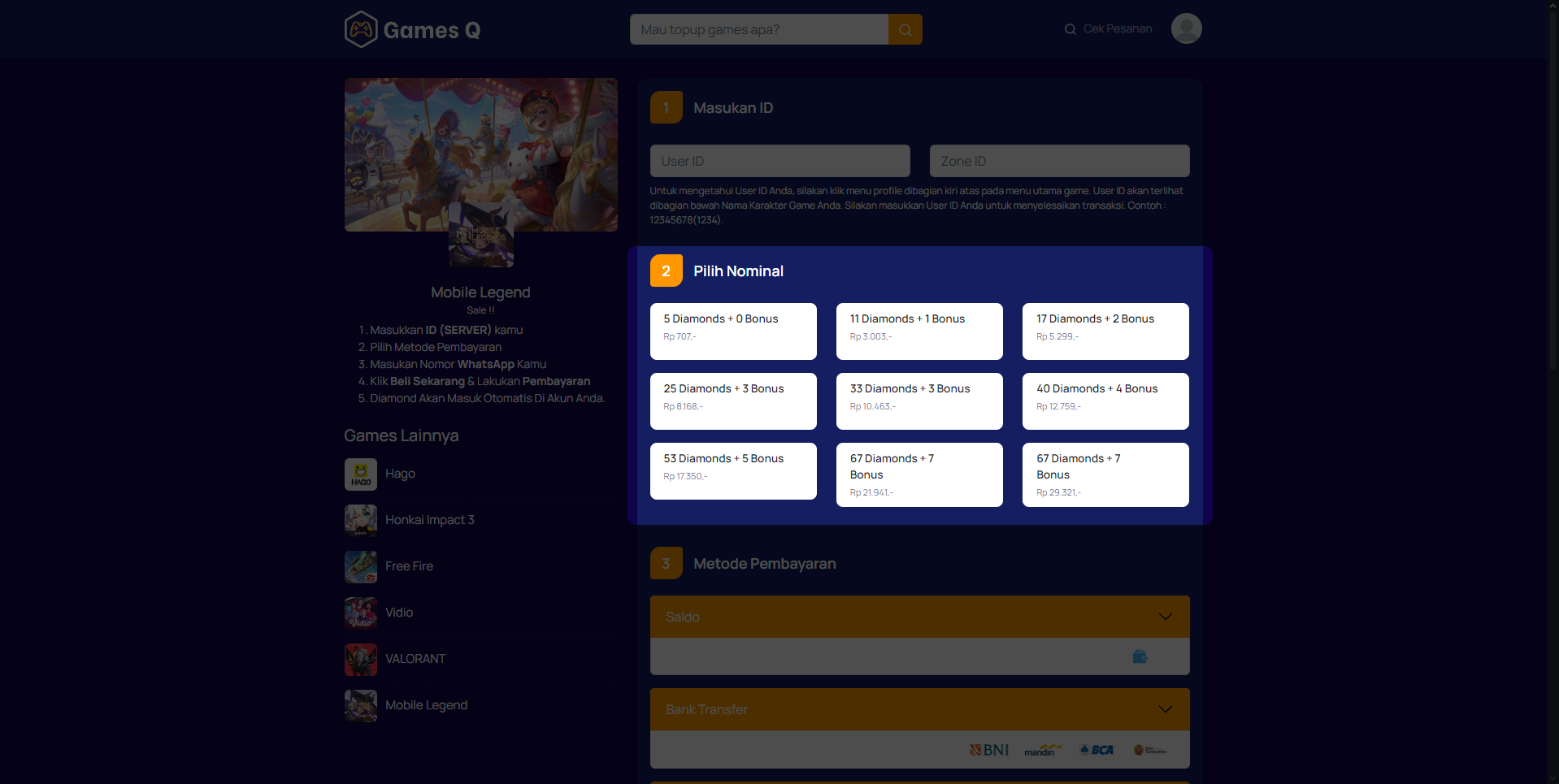Select 5 Diamonds + 0 Bonus option
Viewport: 1559px width, 784px height.
coord(733,331)
